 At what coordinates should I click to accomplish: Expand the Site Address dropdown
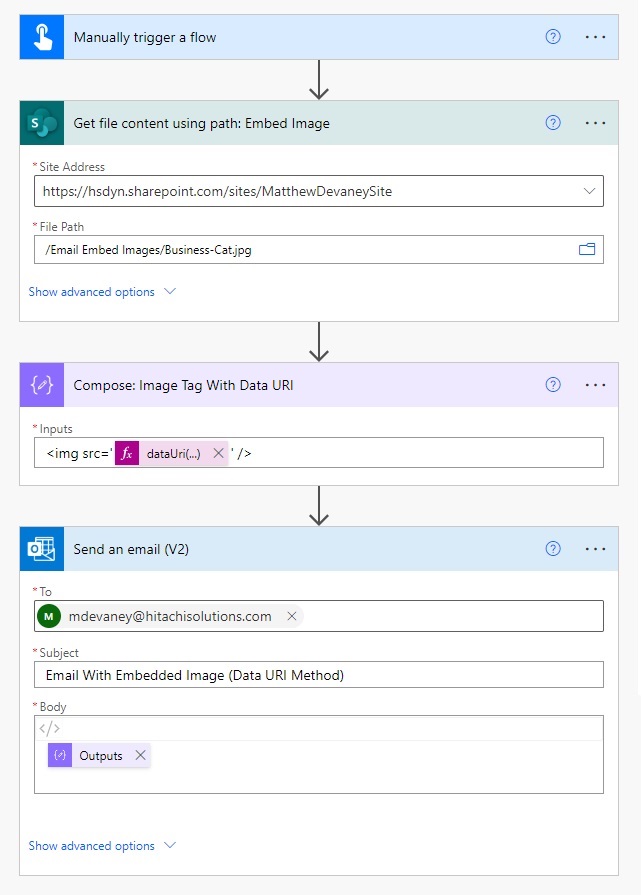[591, 191]
